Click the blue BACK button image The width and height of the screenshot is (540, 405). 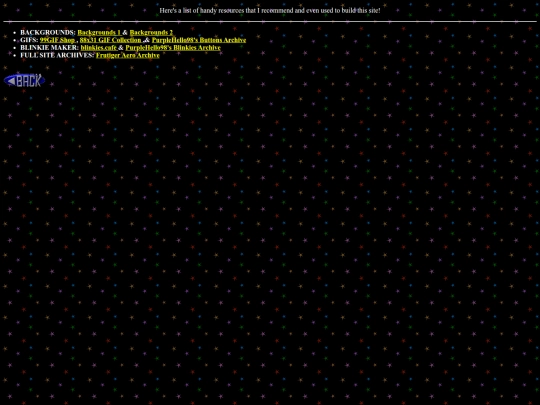coord(24,81)
